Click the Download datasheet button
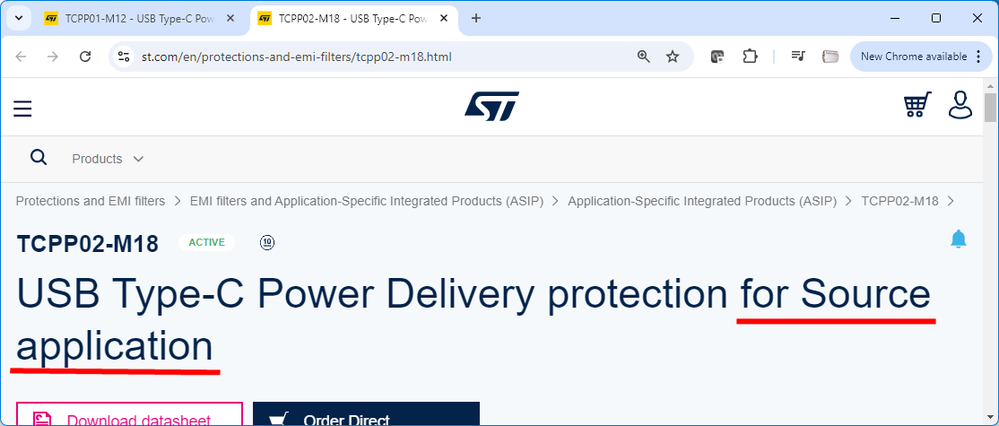 click(129, 414)
